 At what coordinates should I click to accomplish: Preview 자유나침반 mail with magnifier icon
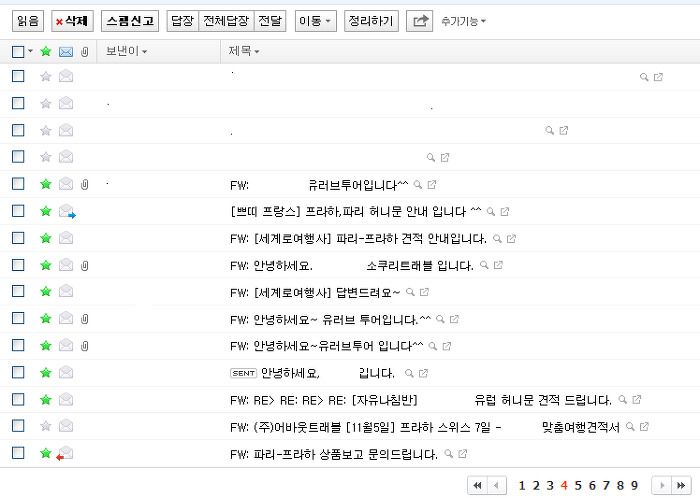pyautogui.click(x=623, y=399)
